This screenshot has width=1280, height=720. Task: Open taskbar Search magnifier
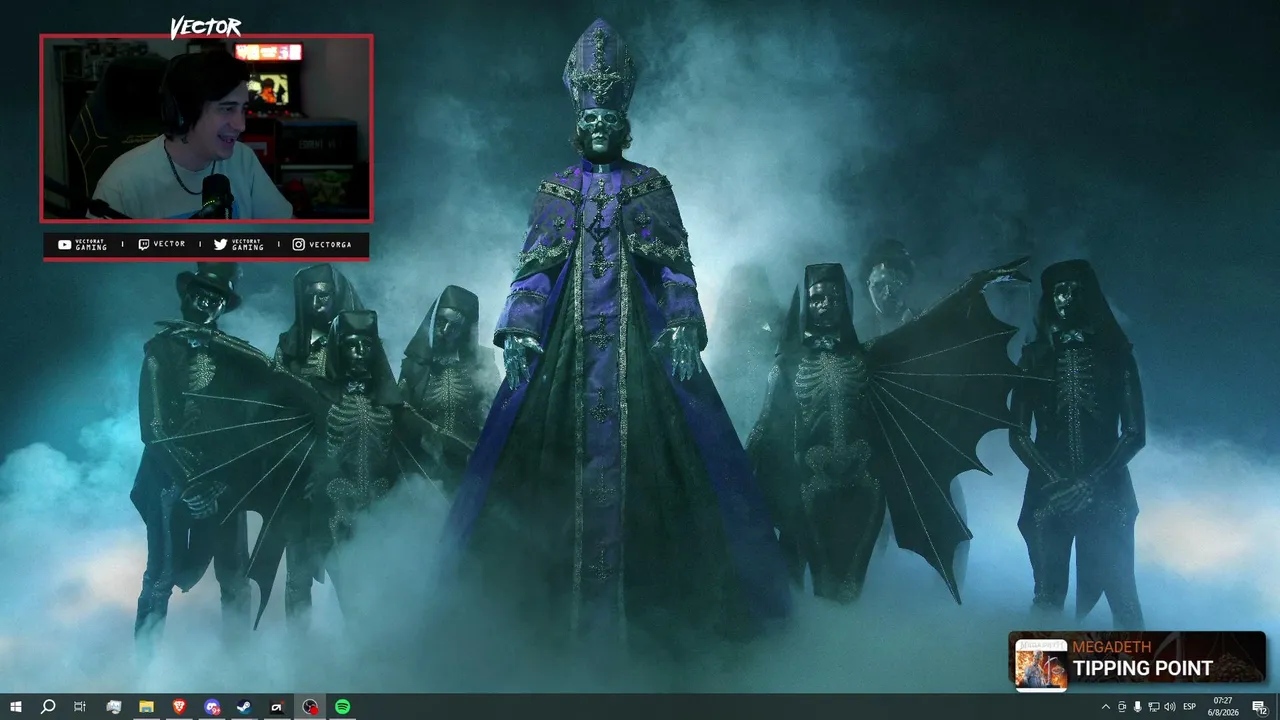[48, 707]
